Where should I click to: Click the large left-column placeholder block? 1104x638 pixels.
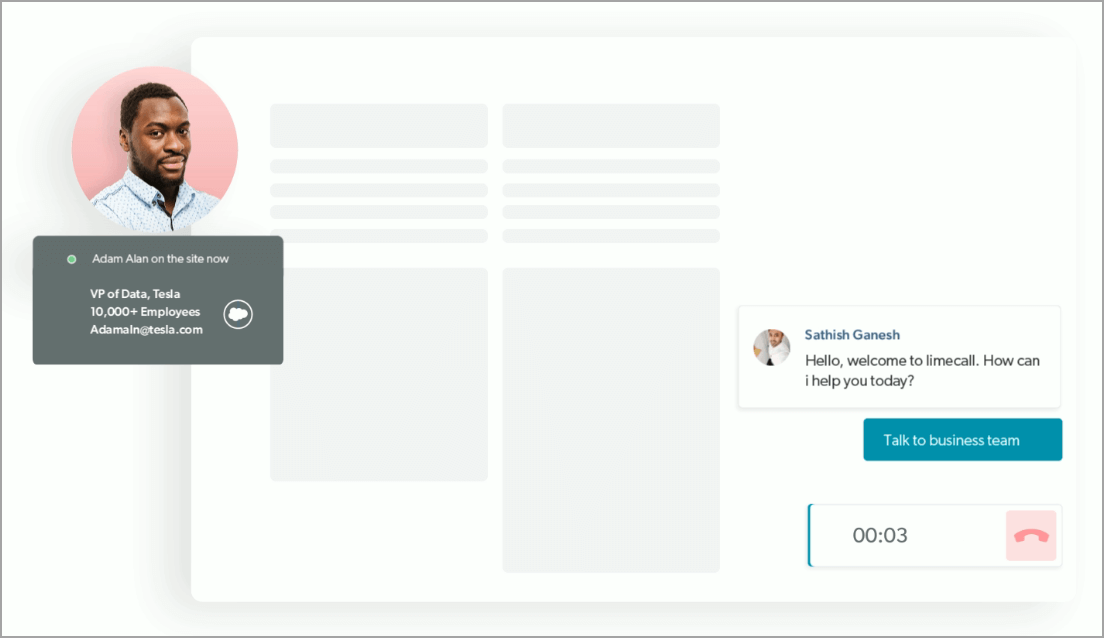click(x=379, y=374)
